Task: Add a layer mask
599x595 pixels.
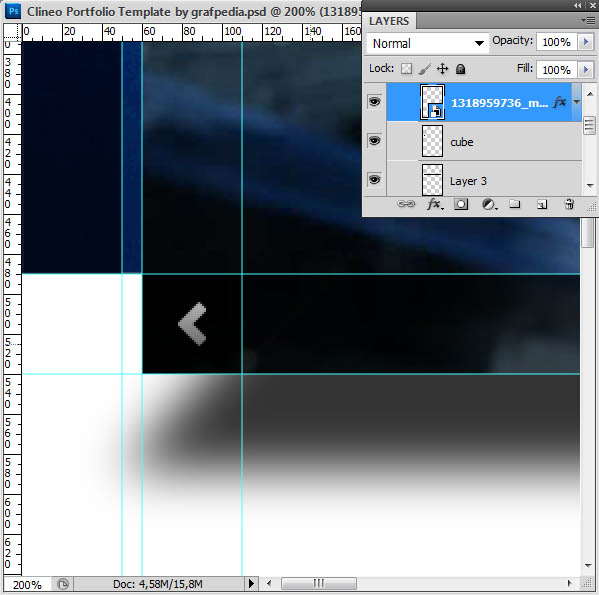Action: 461,204
